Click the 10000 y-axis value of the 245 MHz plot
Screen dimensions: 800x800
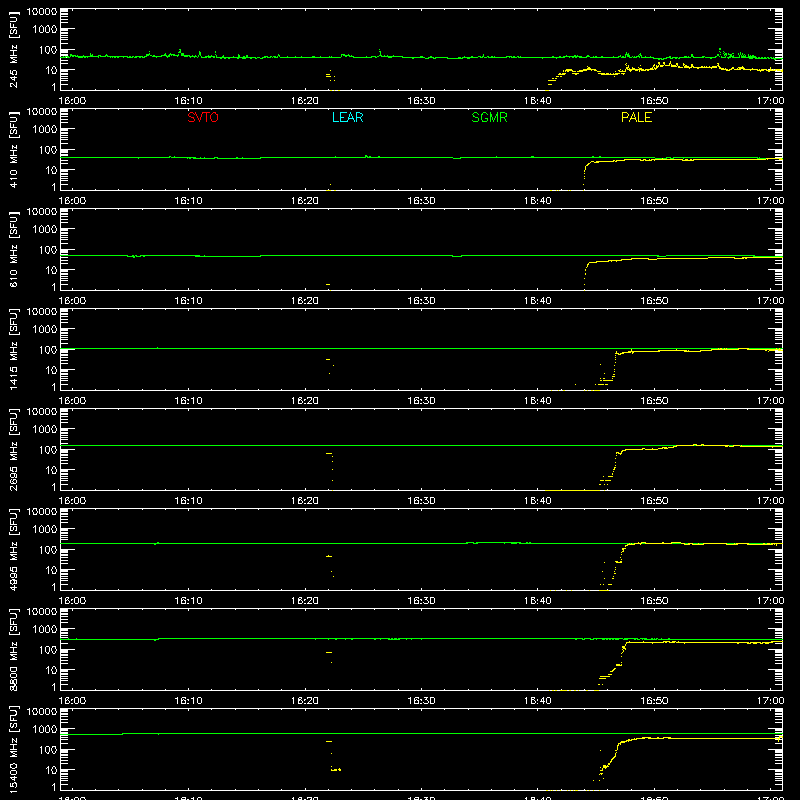point(42,12)
